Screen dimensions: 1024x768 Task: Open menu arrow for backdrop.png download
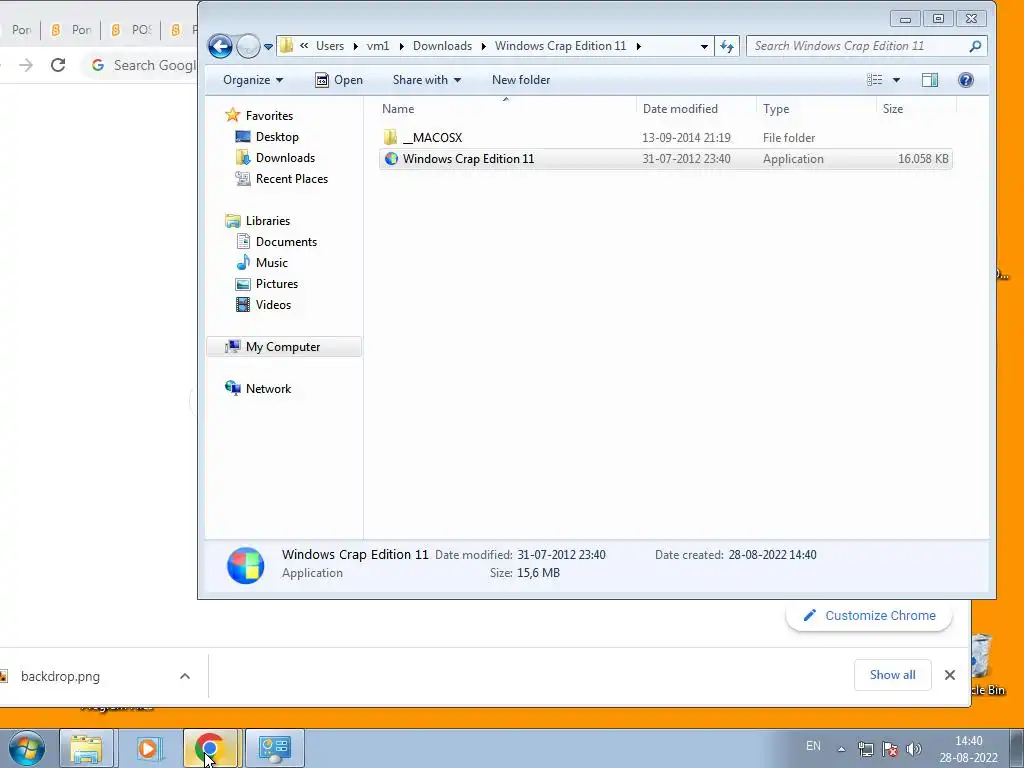point(185,677)
